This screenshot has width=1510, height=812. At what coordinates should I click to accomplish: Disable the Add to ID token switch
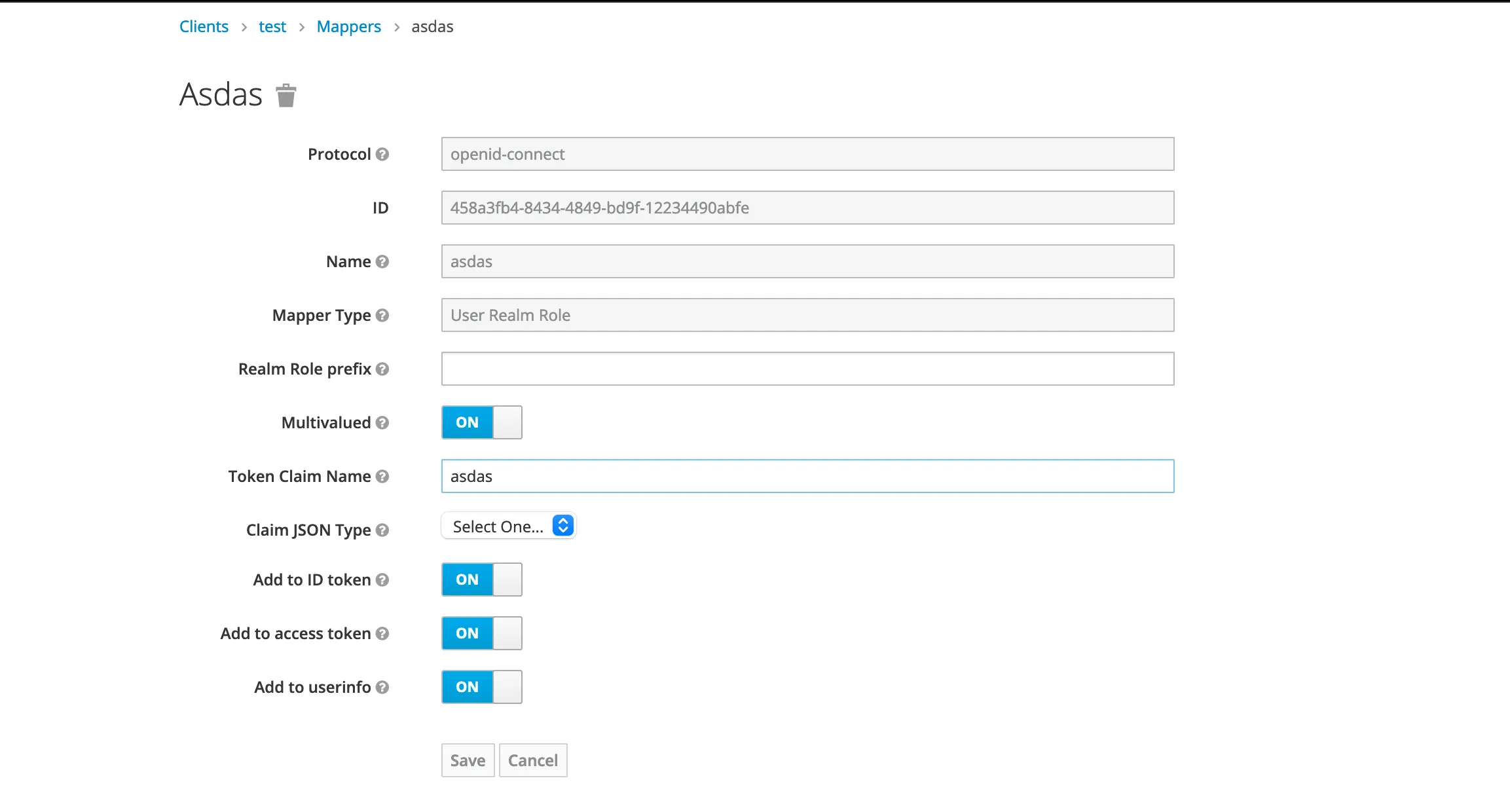[x=481, y=580]
